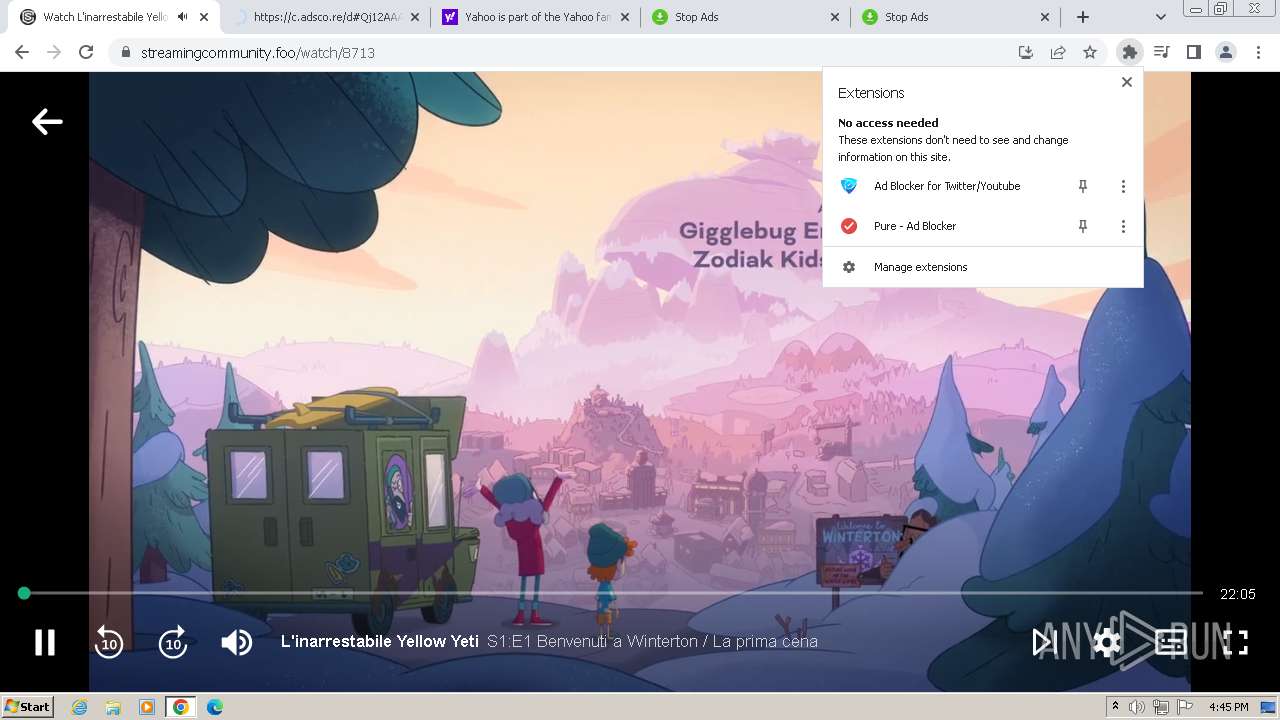Open a new browser tab
Viewport: 1280px width, 720px height.
click(x=1082, y=17)
